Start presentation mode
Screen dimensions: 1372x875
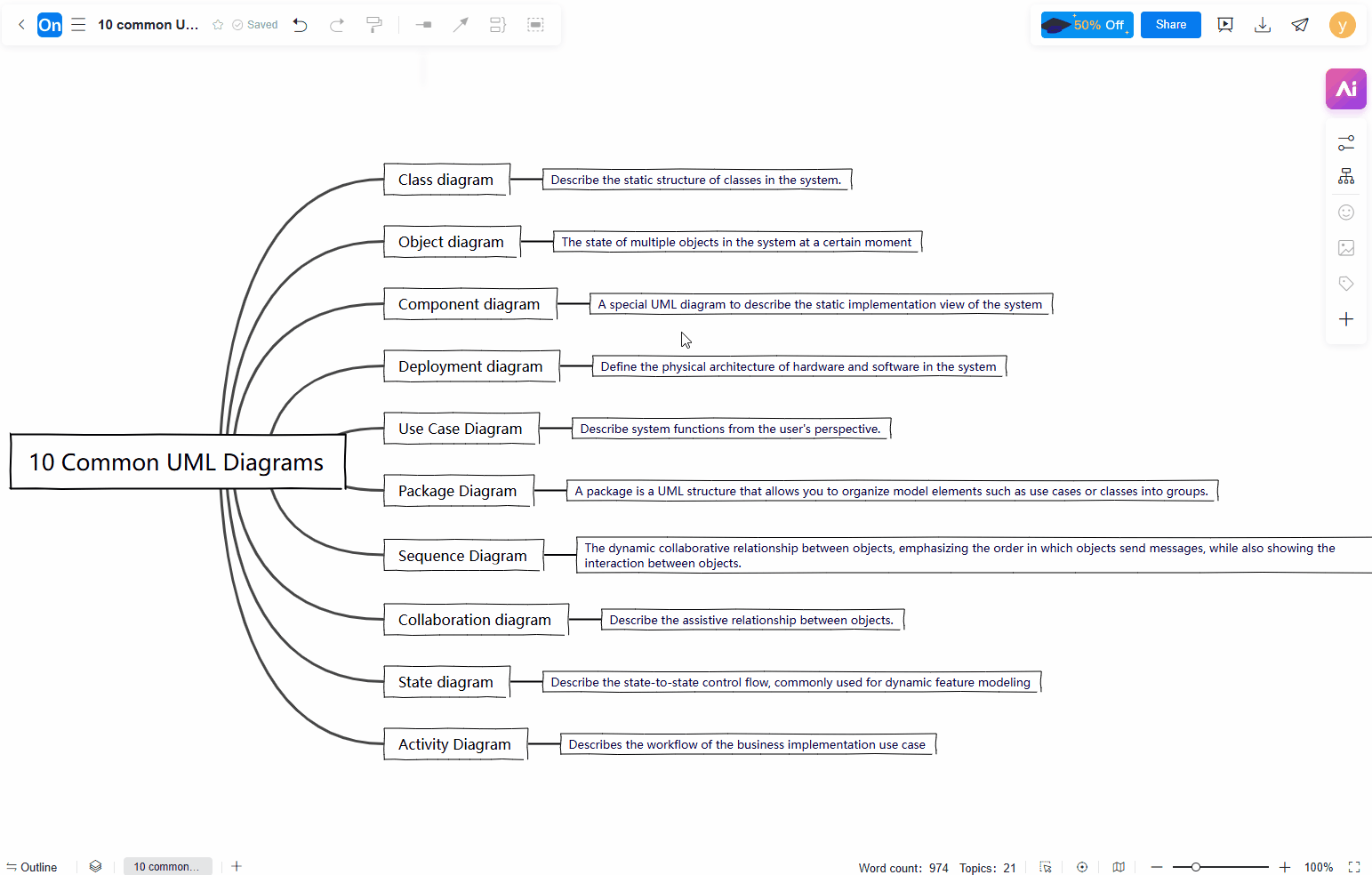1225,25
